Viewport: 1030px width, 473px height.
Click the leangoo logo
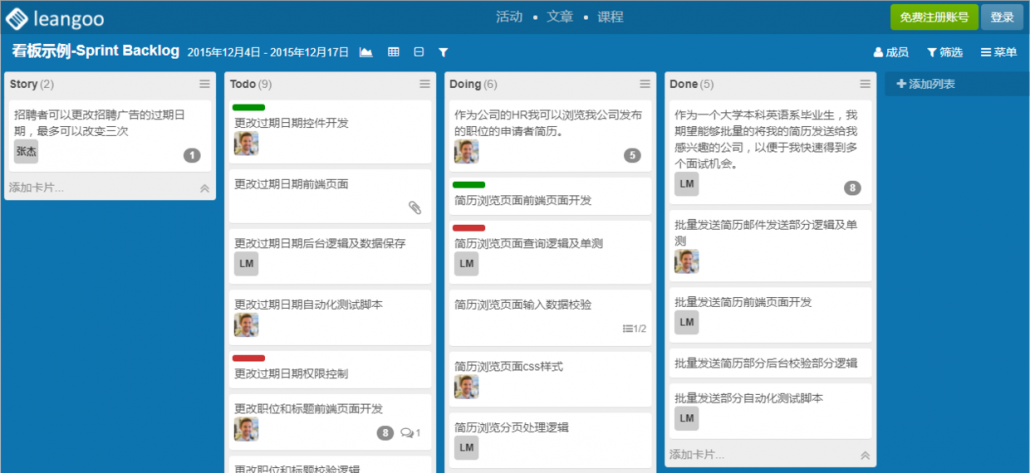pos(55,17)
